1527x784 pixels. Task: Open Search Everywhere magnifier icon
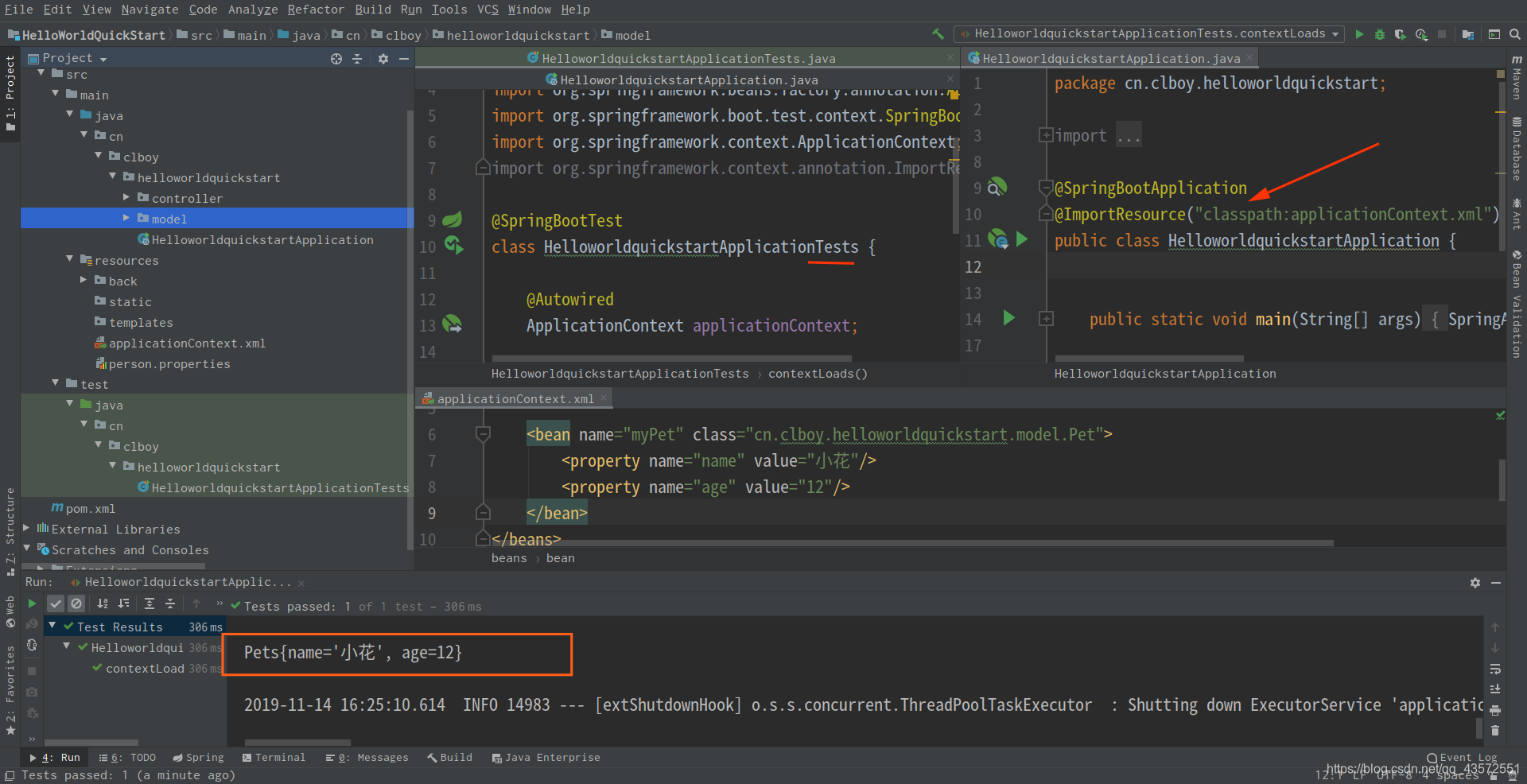pos(1515,34)
